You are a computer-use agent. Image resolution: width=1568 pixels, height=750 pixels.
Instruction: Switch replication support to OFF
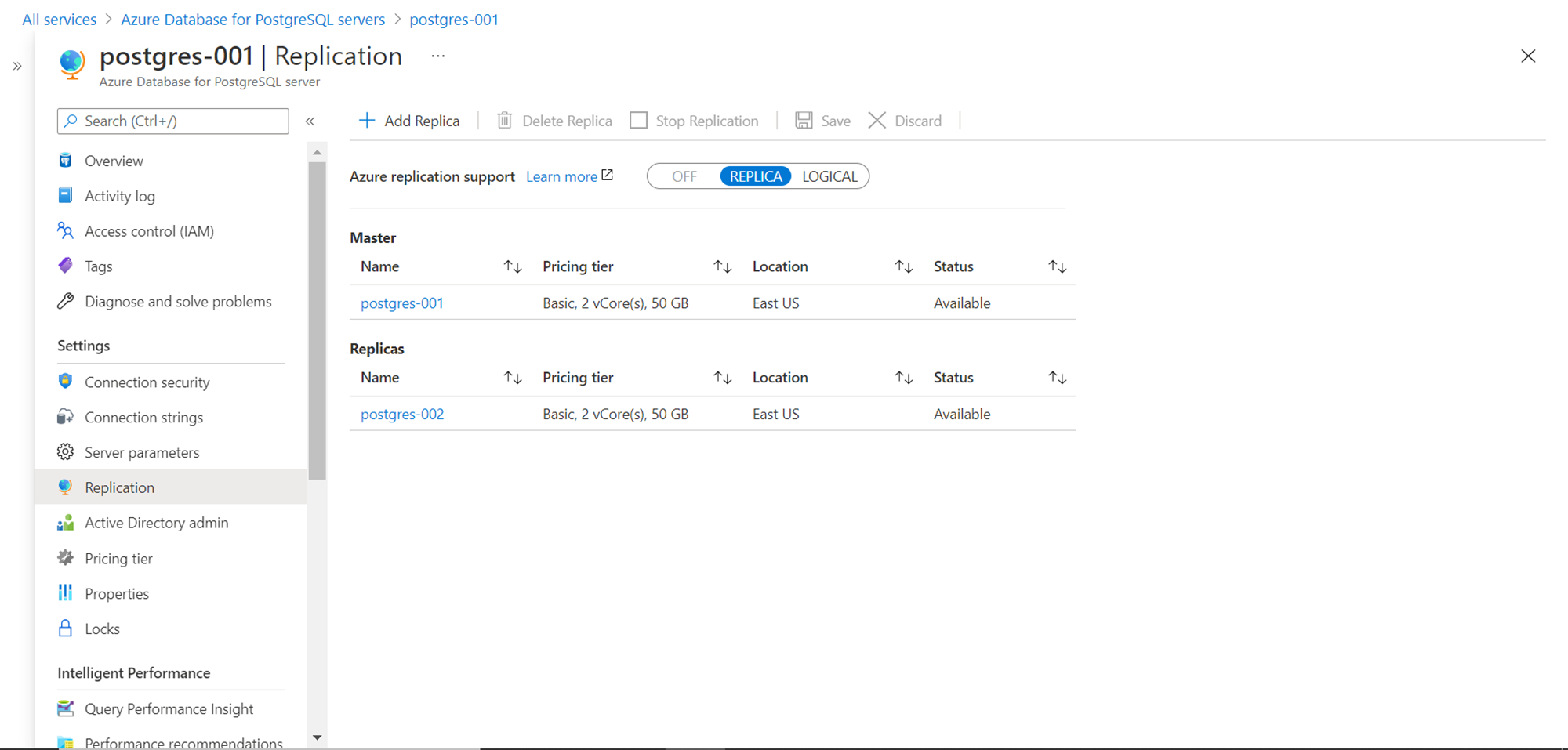coord(684,176)
